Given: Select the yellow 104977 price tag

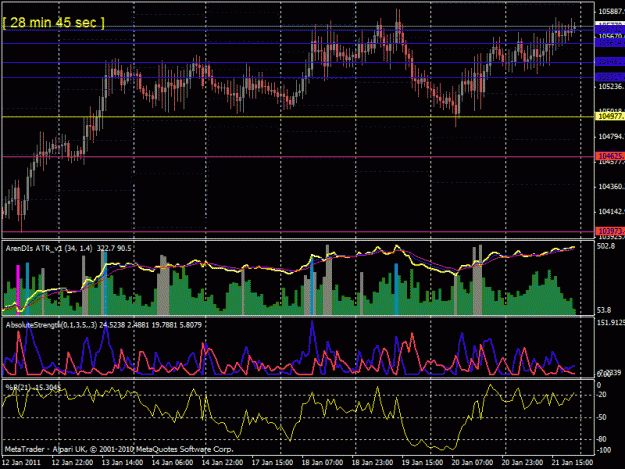Looking at the screenshot, I should 610,116.
